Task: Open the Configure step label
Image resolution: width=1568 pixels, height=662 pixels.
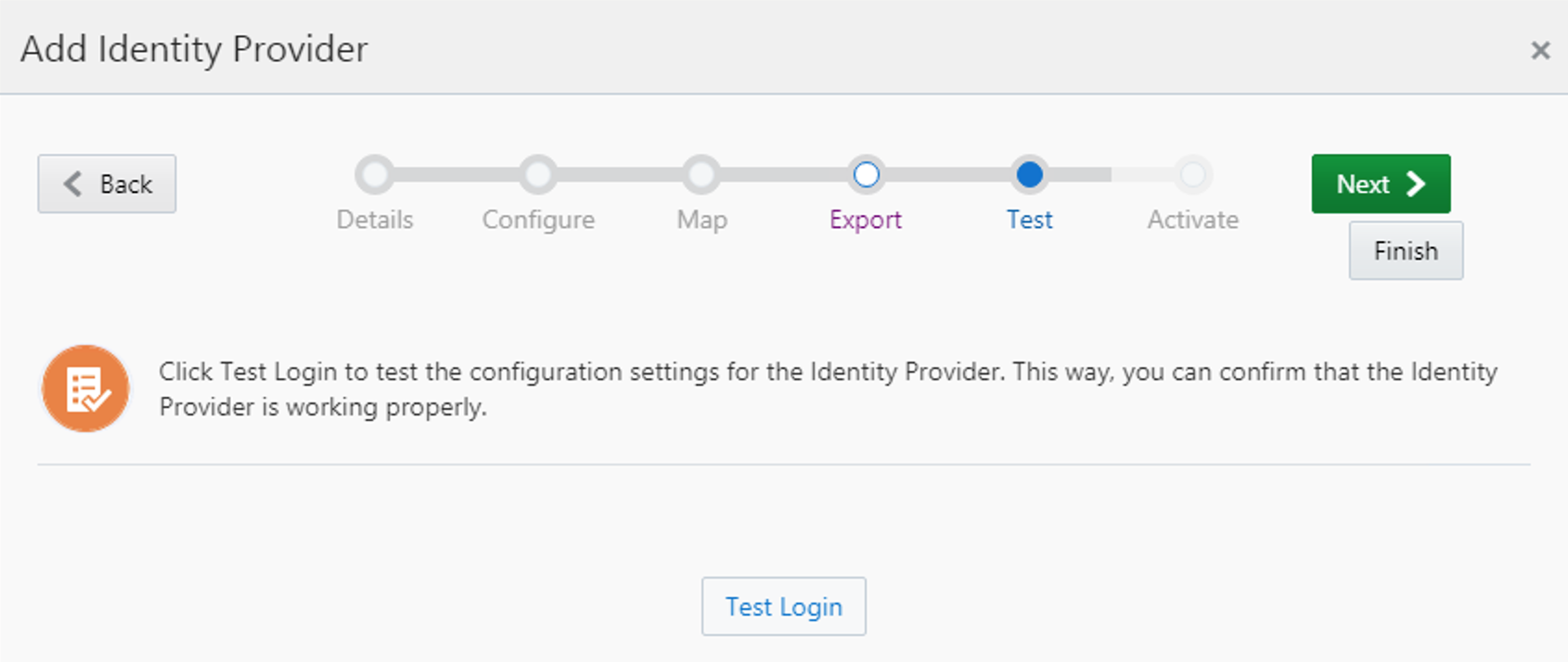Action: [538, 221]
